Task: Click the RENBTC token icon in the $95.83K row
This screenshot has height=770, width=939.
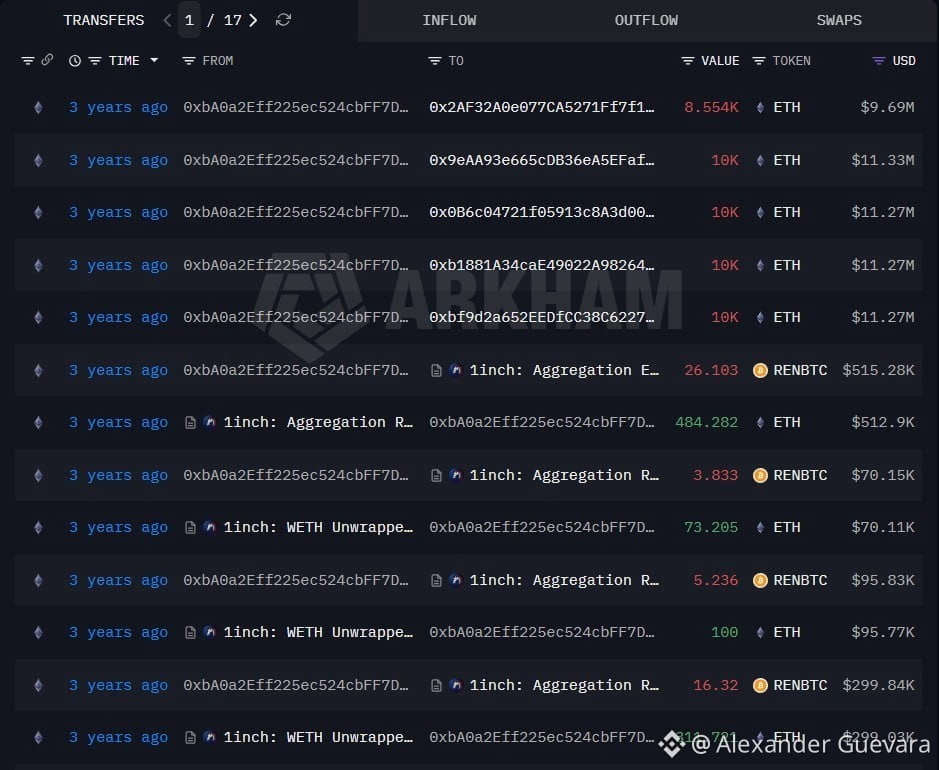Action: click(760, 580)
